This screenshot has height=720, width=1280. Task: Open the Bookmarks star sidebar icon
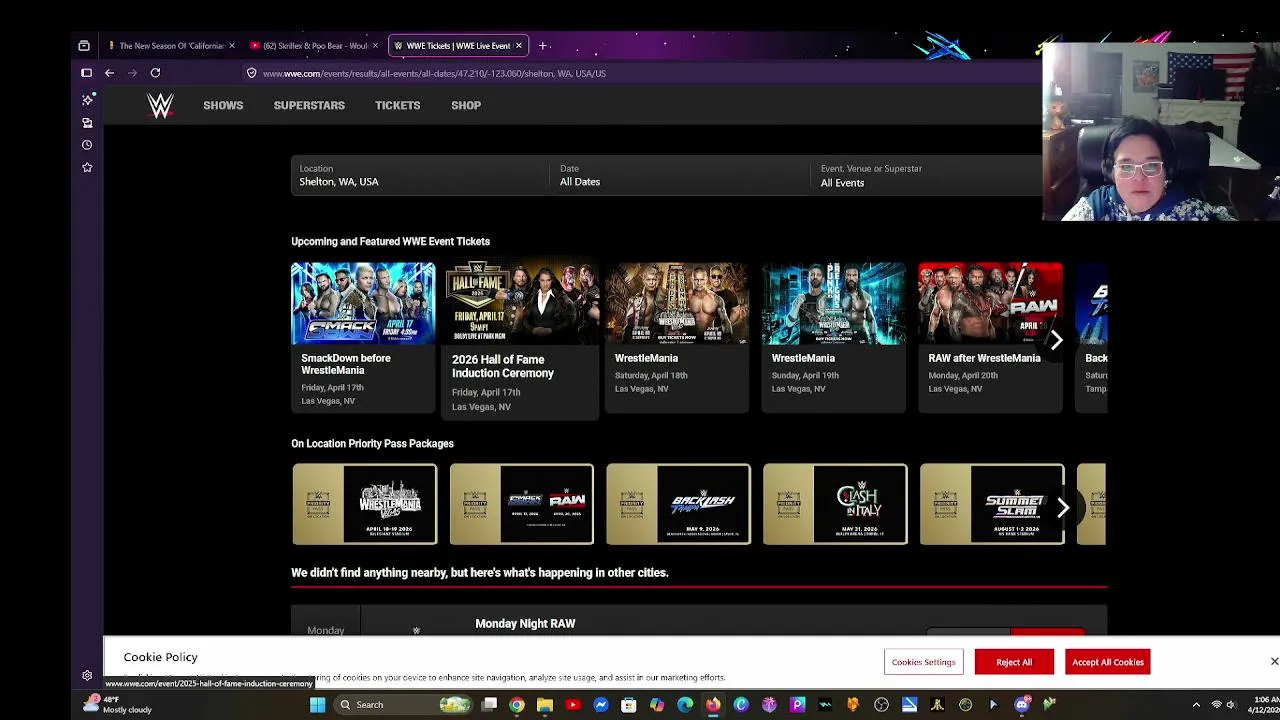coord(87,167)
